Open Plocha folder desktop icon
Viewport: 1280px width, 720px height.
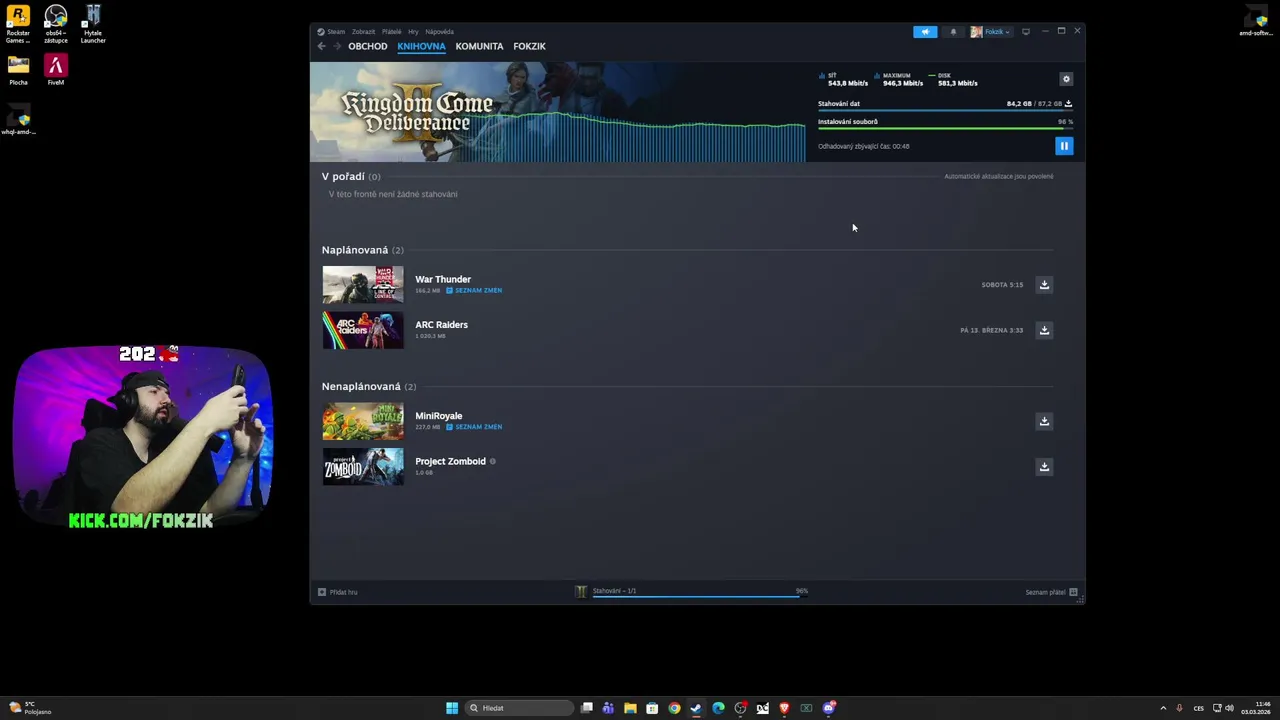coord(18,71)
